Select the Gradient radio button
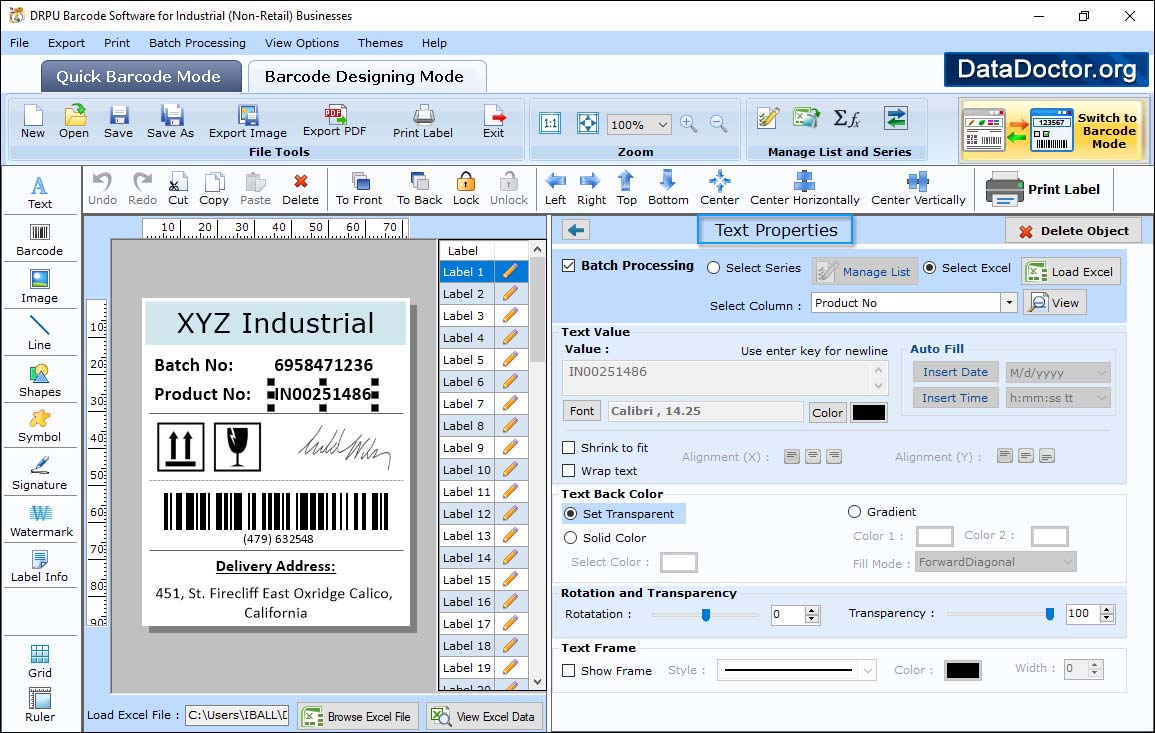The height and width of the screenshot is (733, 1155). pyautogui.click(x=854, y=512)
